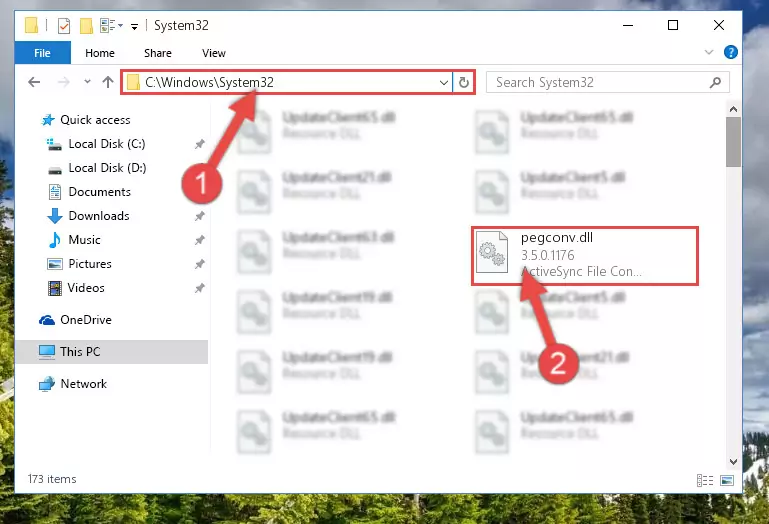The height and width of the screenshot is (524, 769).
Task: Click the scroll up arrow of file list
Action: click(733, 109)
